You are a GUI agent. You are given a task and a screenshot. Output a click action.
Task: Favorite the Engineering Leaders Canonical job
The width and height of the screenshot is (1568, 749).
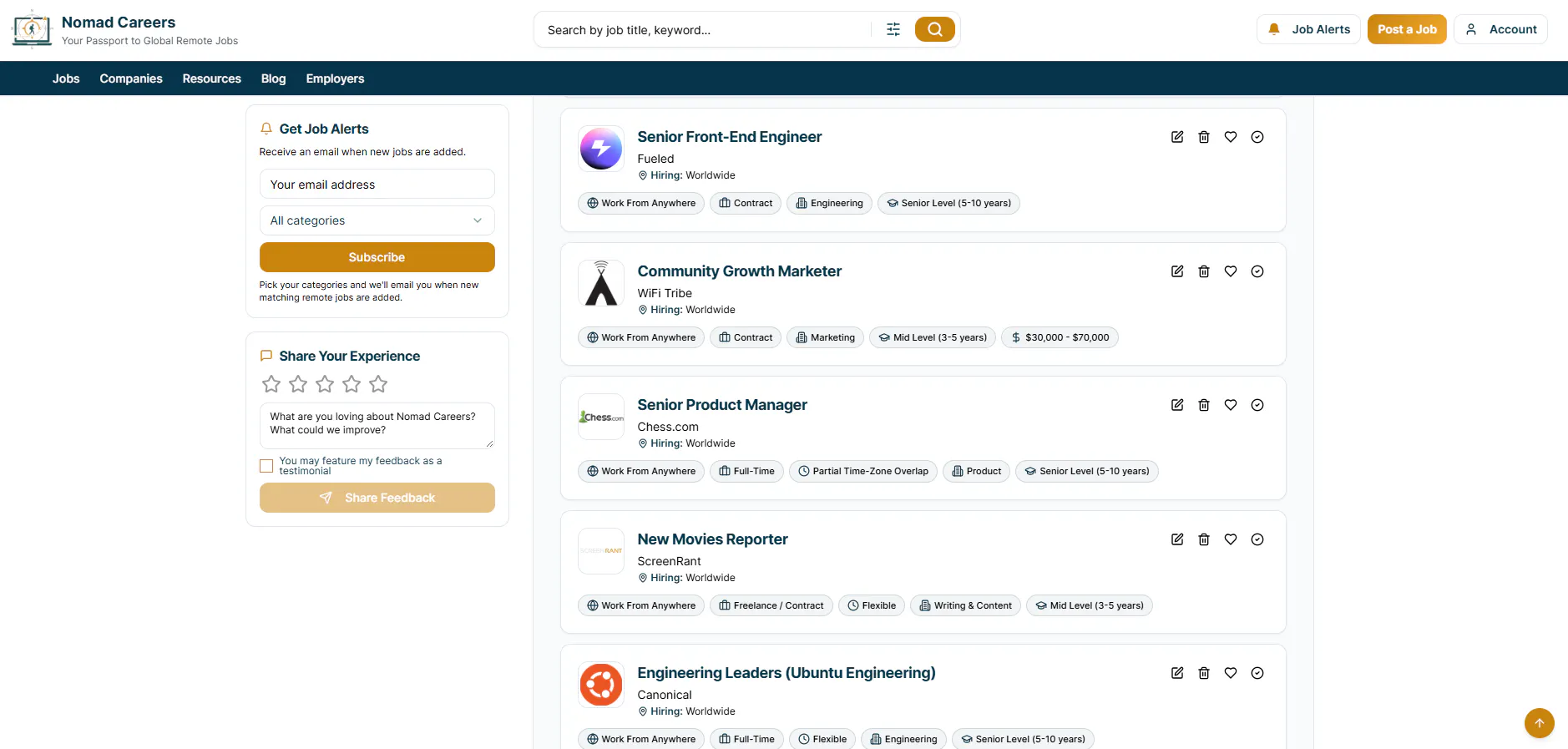(x=1231, y=673)
